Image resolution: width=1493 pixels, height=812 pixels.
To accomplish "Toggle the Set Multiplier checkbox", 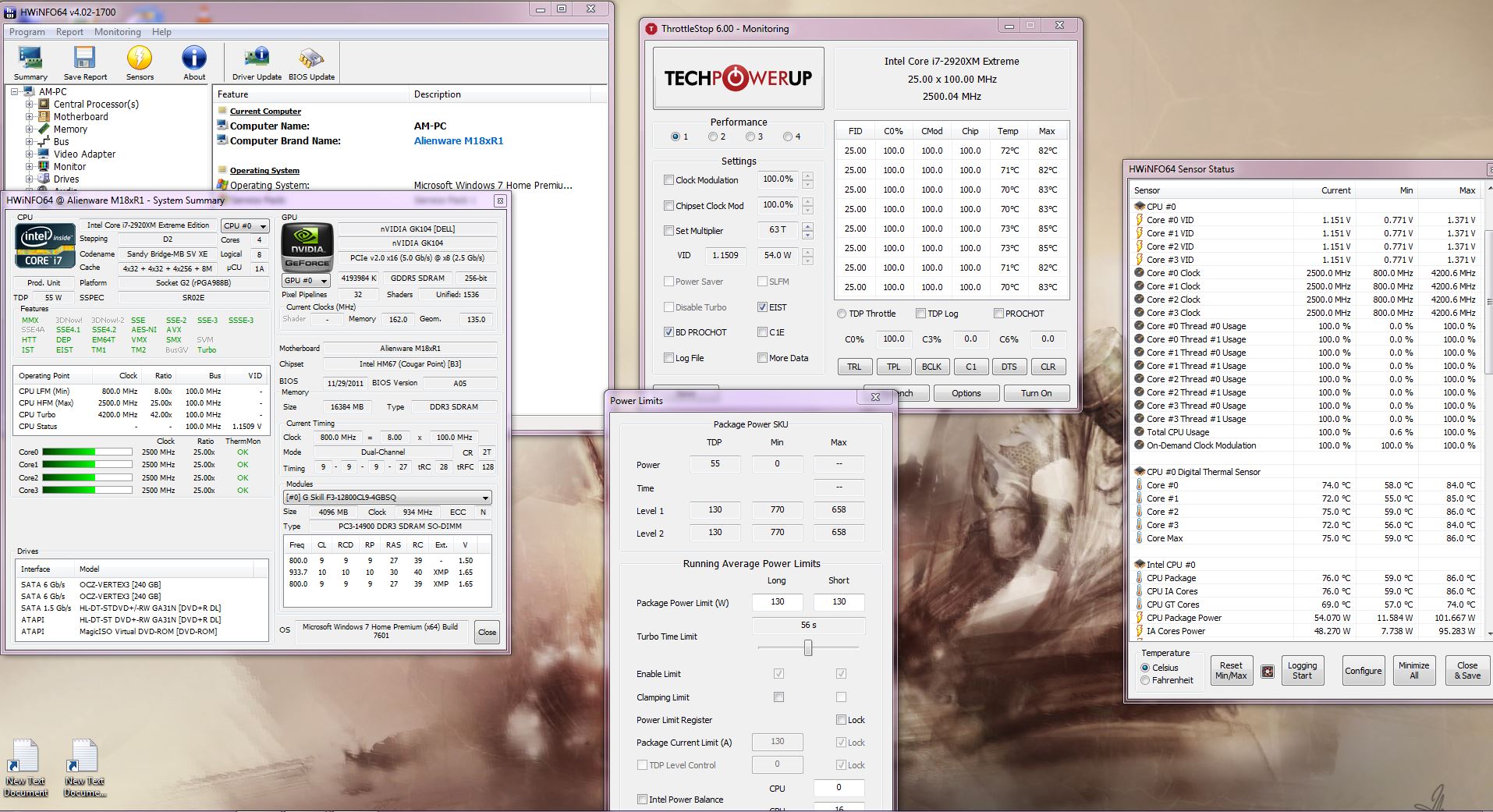I will [668, 231].
